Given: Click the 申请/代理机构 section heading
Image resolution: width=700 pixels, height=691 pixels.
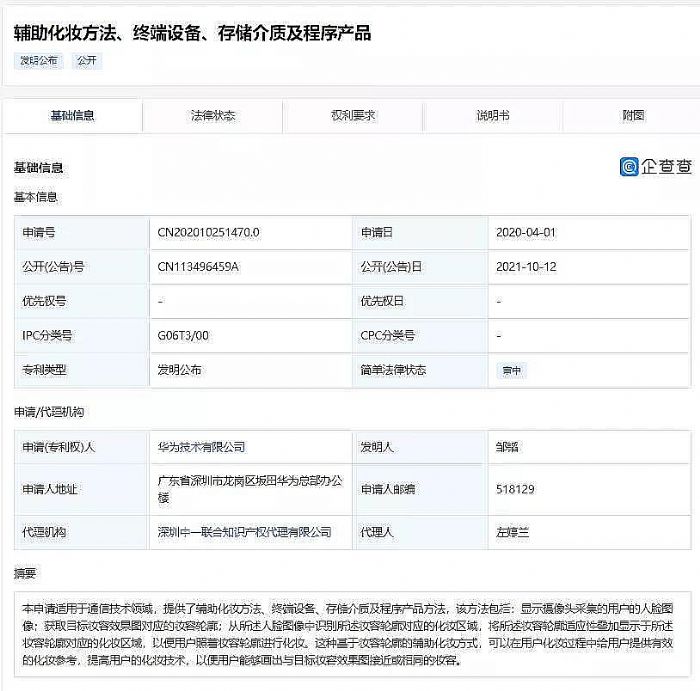Looking at the screenshot, I should 49,412.
